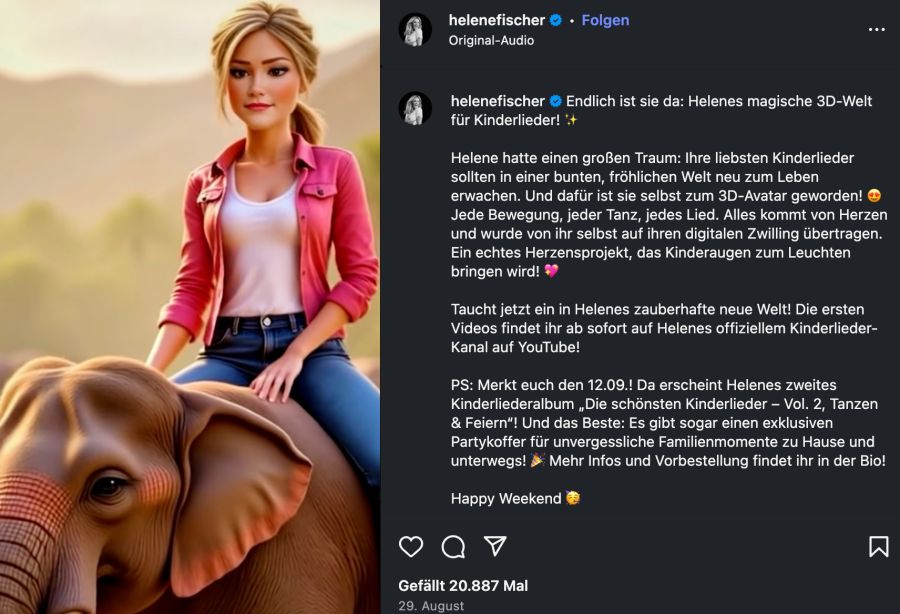
Task: Open the Original-Audio link
Action: coord(491,41)
